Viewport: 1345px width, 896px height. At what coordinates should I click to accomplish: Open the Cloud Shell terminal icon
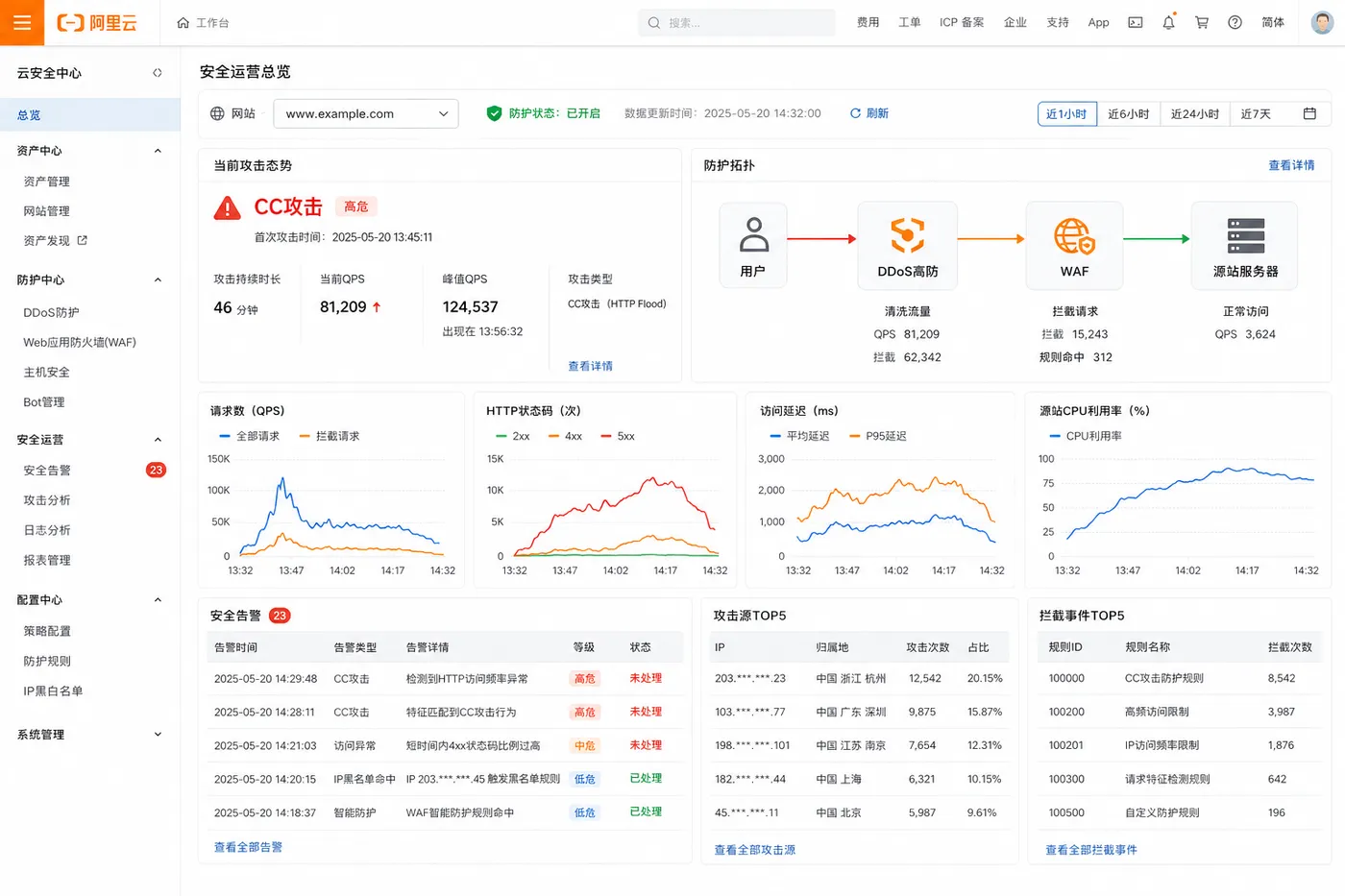(1136, 22)
